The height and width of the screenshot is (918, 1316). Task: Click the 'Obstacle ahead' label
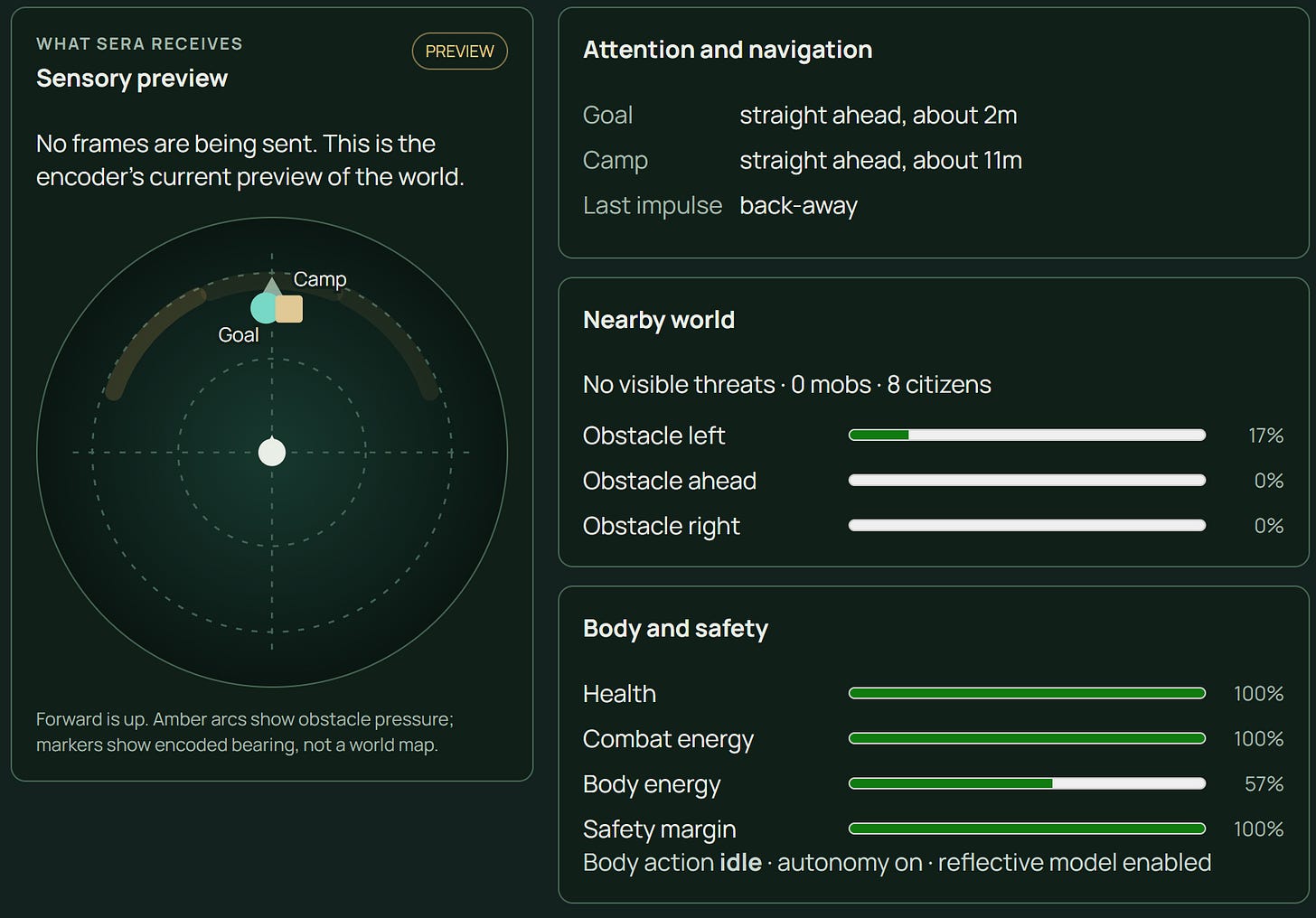(x=670, y=481)
